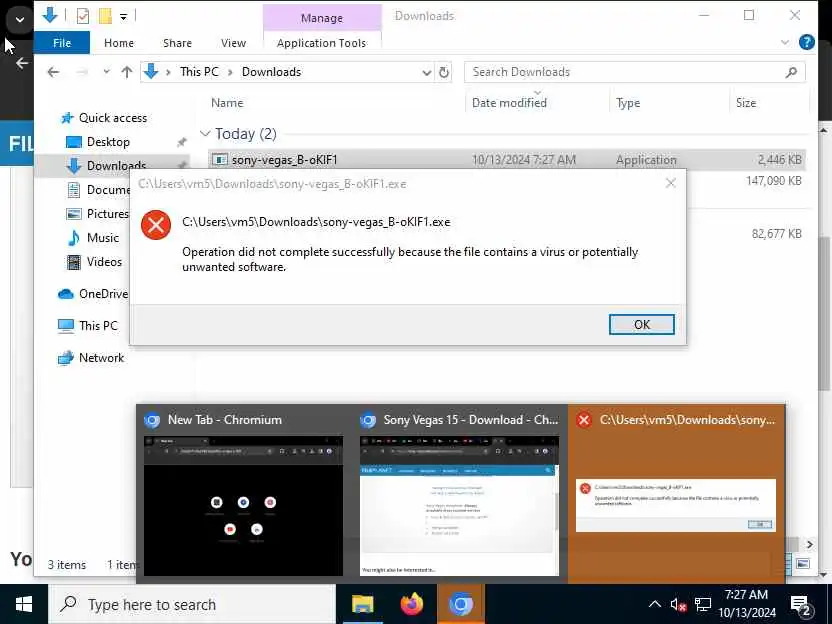The width and height of the screenshot is (832, 624).
Task: Open Downloads in the navigation pane
Action: point(116,166)
